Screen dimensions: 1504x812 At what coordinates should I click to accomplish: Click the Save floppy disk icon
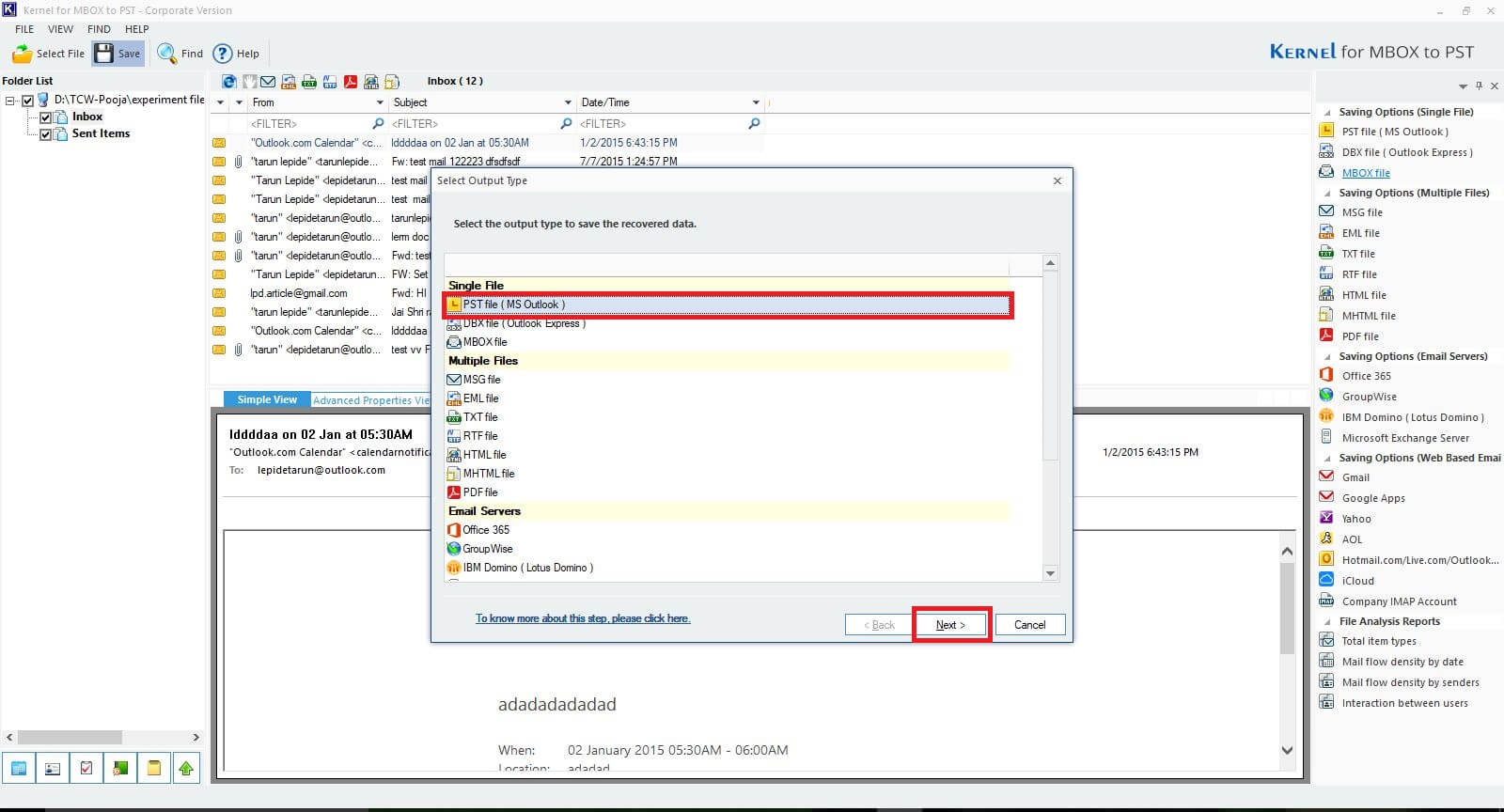click(x=104, y=53)
